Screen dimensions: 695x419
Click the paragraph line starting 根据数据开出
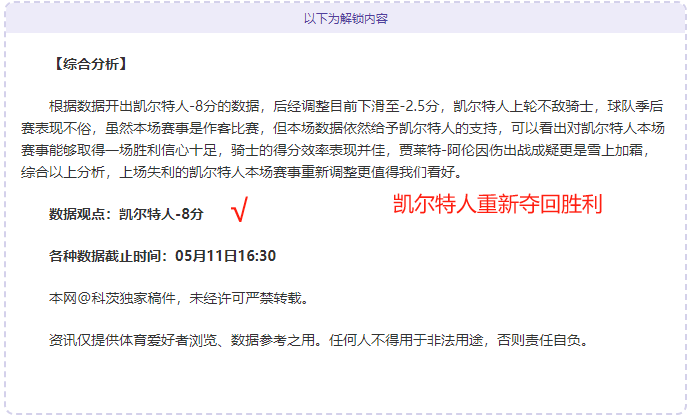point(356,106)
